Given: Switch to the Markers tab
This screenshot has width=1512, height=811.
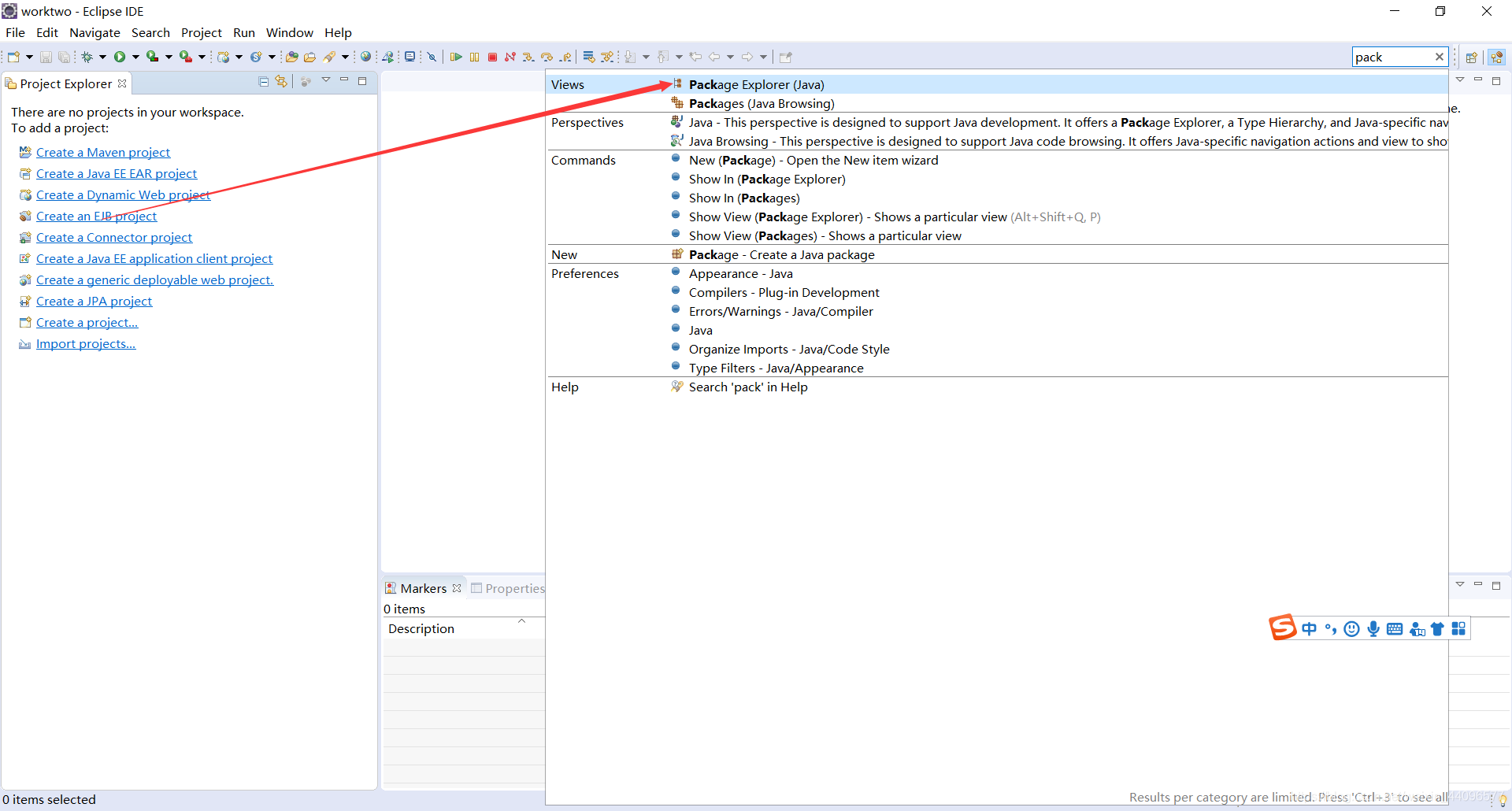Looking at the screenshot, I should (x=423, y=588).
